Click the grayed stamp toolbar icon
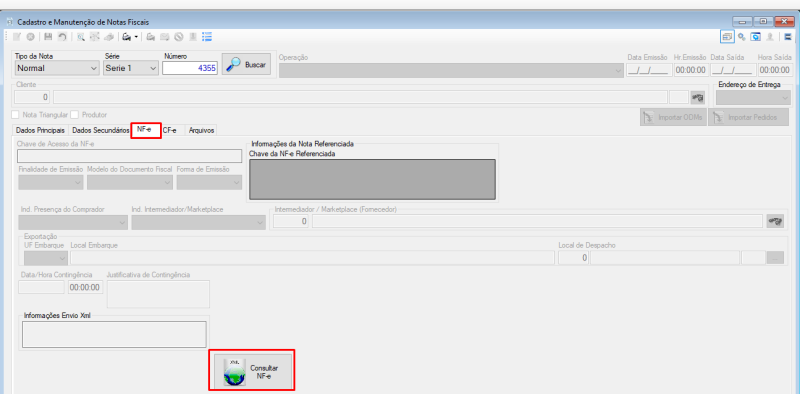 pos(193,37)
